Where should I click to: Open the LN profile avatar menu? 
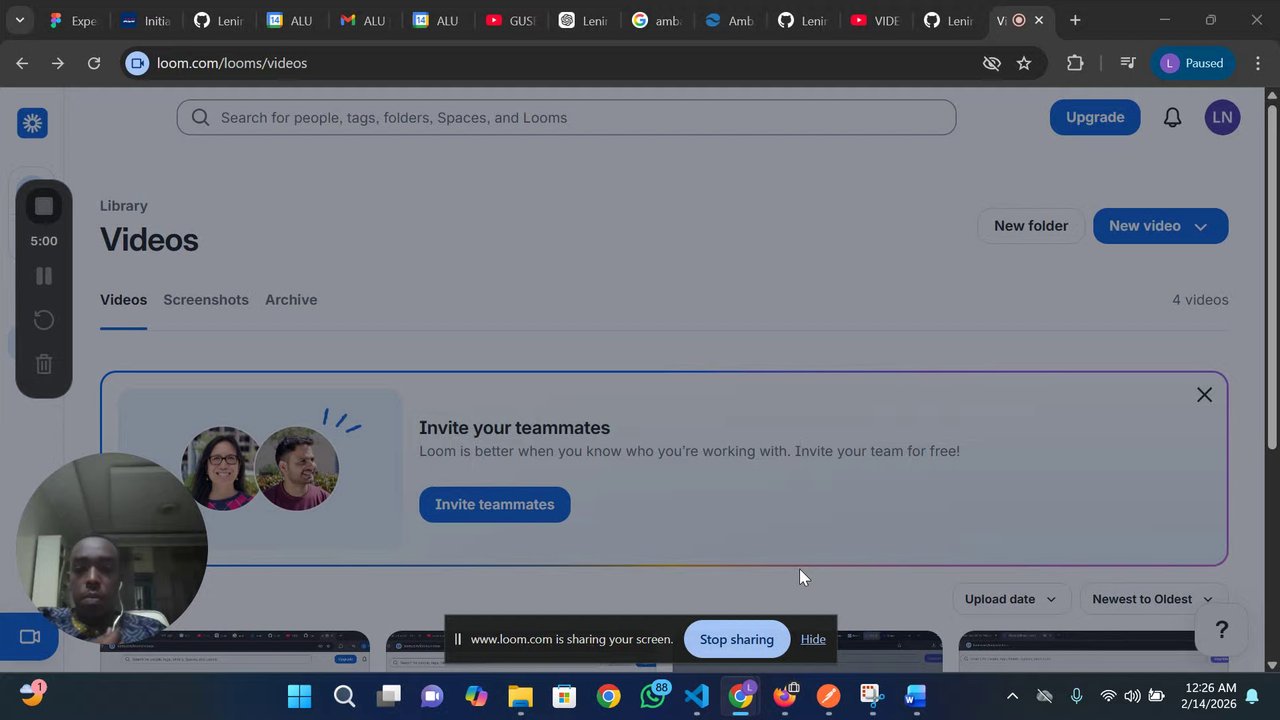pos(1222,117)
